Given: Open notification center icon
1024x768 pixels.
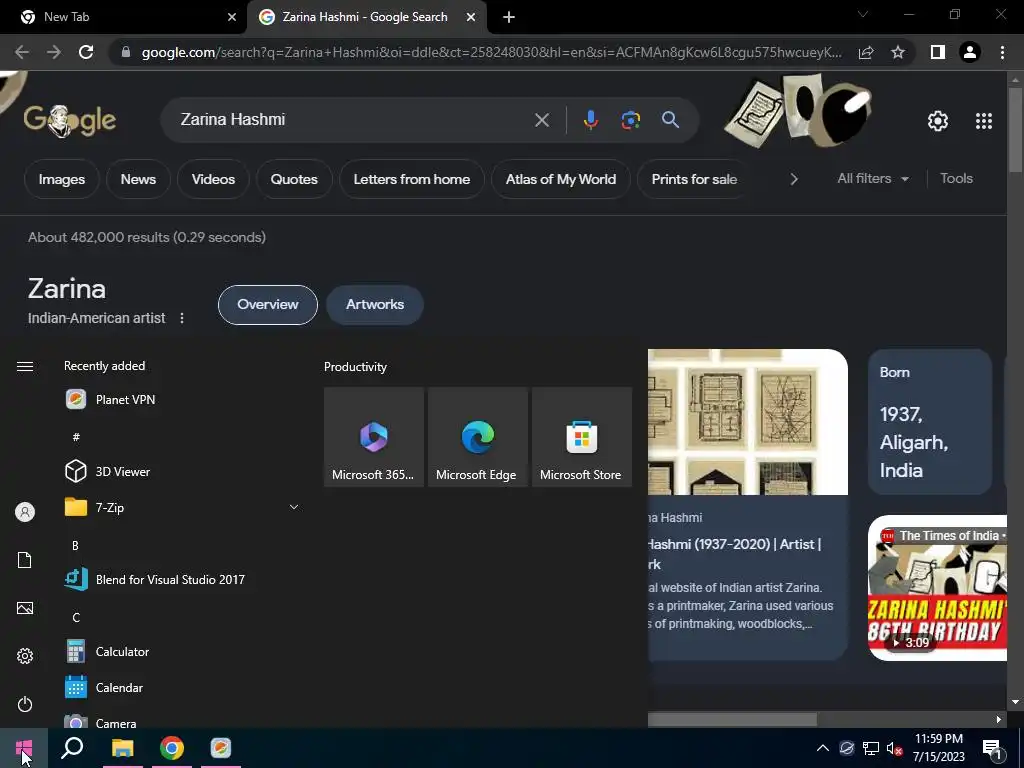Looking at the screenshot, I should coord(991,748).
